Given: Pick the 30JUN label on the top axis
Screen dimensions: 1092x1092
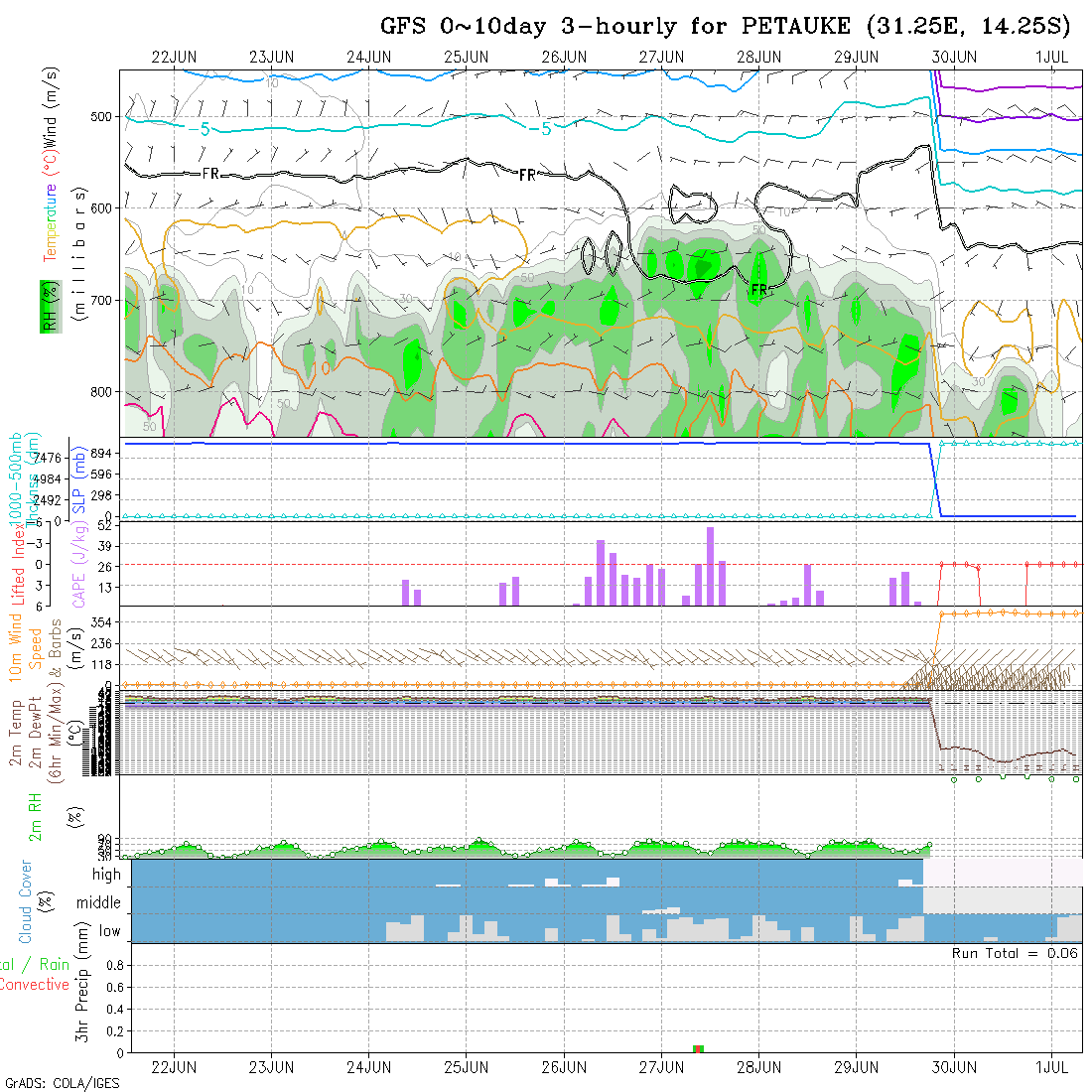Looking at the screenshot, I should tap(954, 57).
